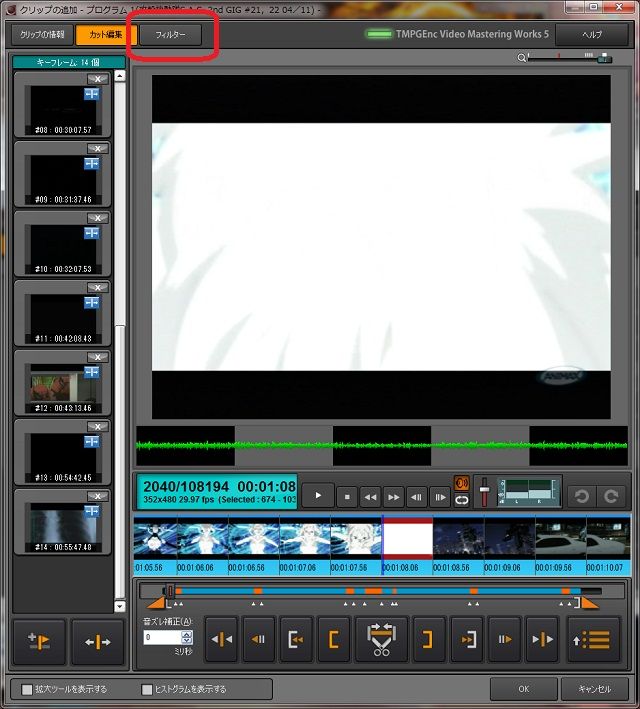Move to next keyframe (bars-orange arrow)
Image resolution: width=640 pixels, height=709 pixels.
[504, 639]
